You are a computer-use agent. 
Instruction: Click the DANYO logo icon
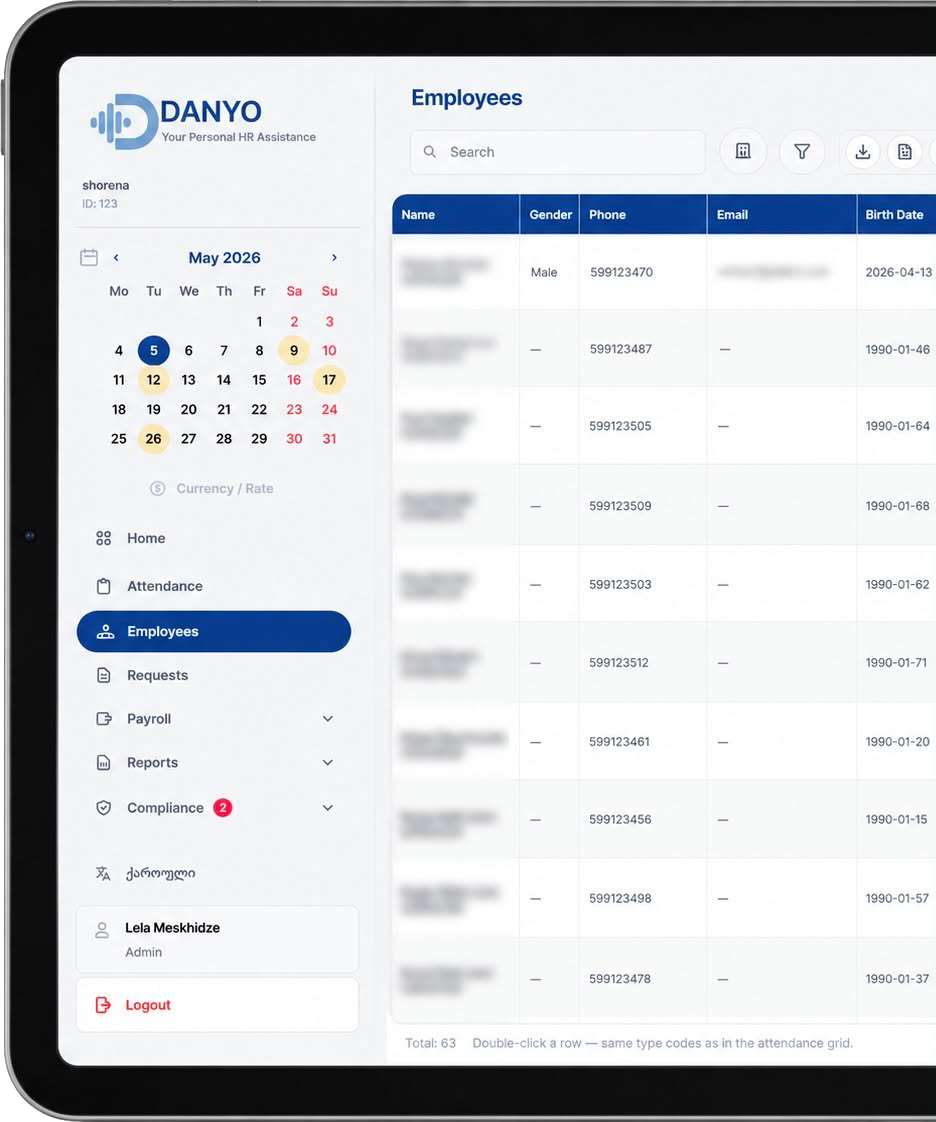(123, 122)
